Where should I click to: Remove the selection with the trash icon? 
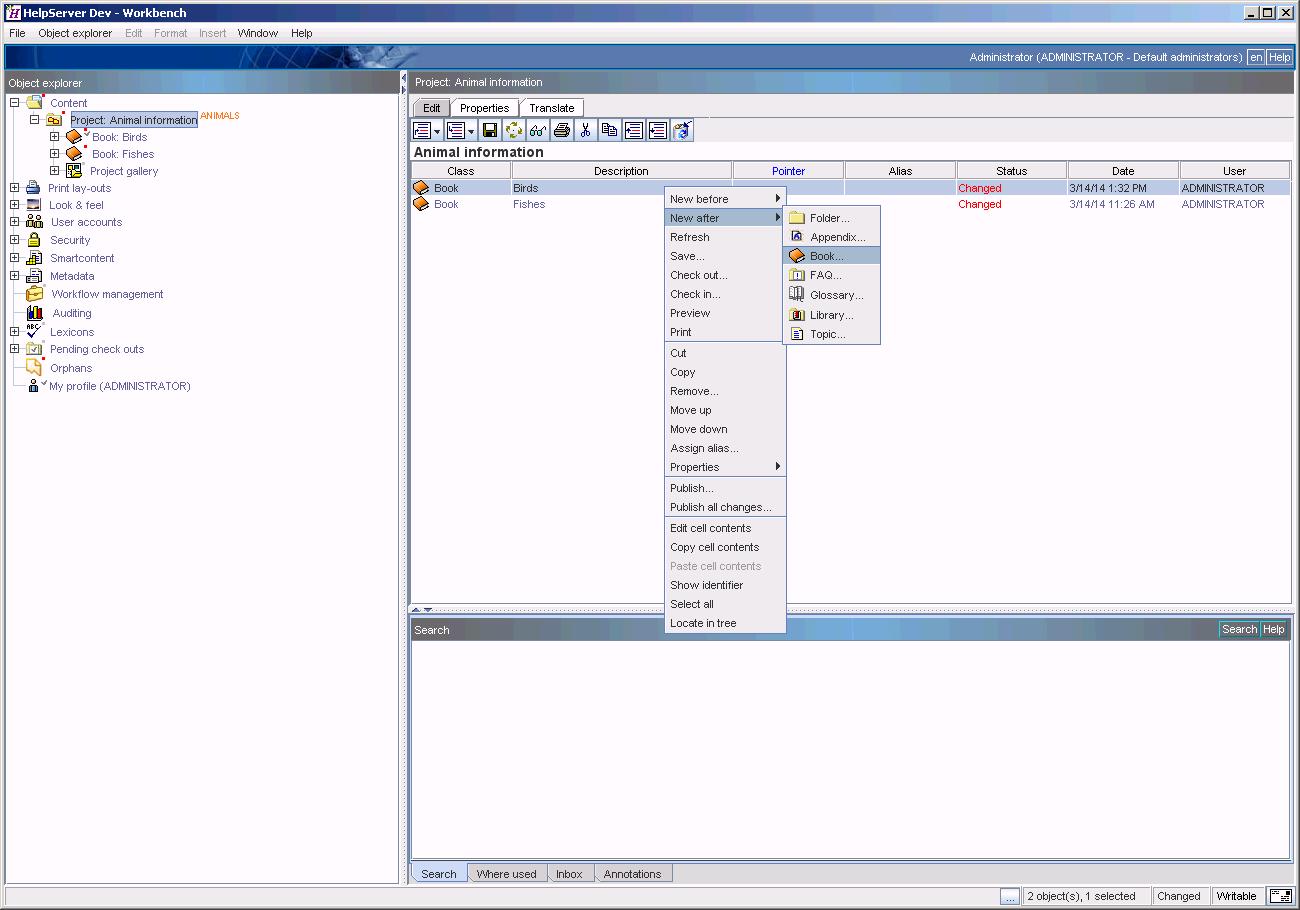pos(682,130)
